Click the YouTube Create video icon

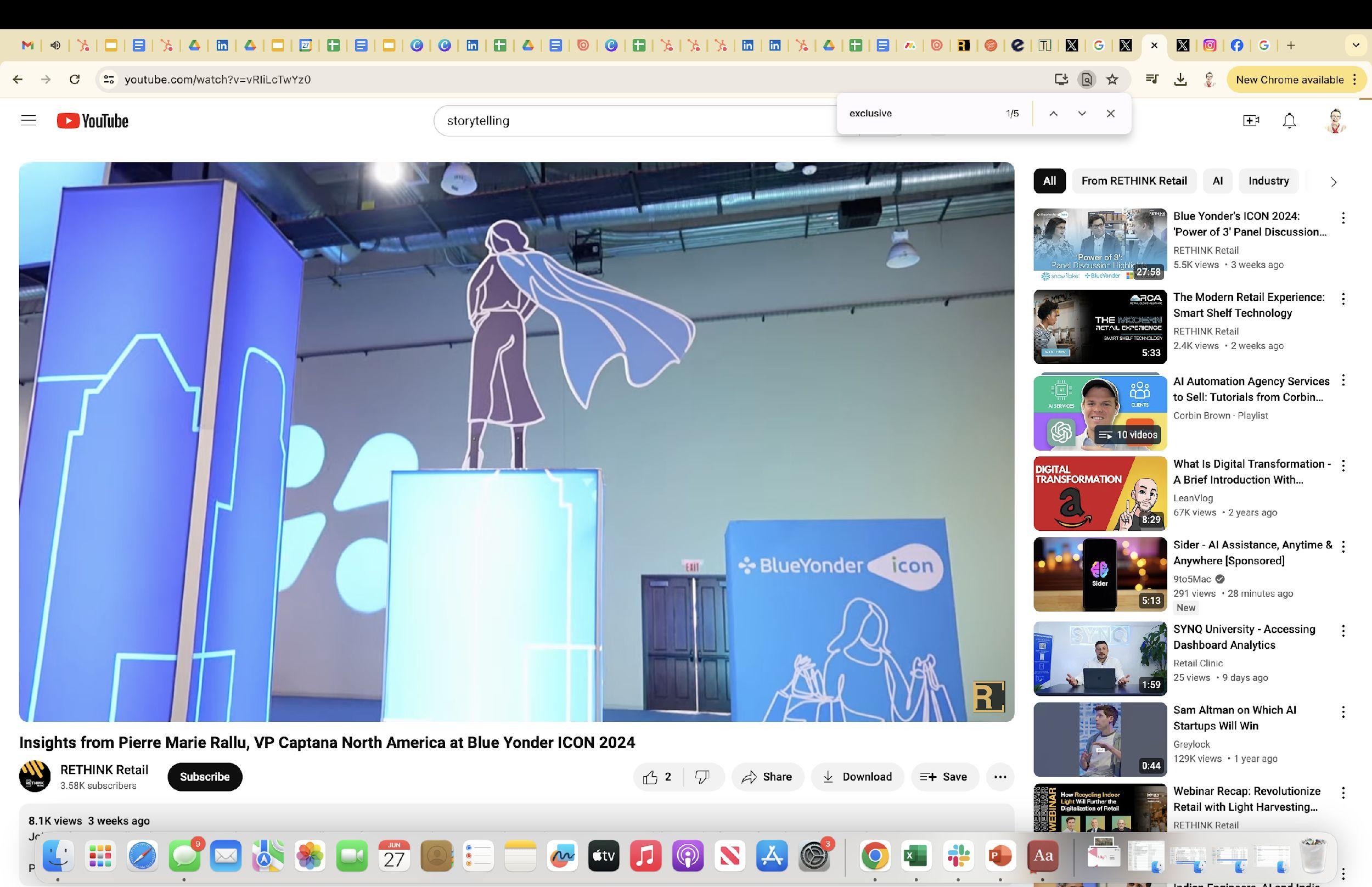(x=1251, y=120)
